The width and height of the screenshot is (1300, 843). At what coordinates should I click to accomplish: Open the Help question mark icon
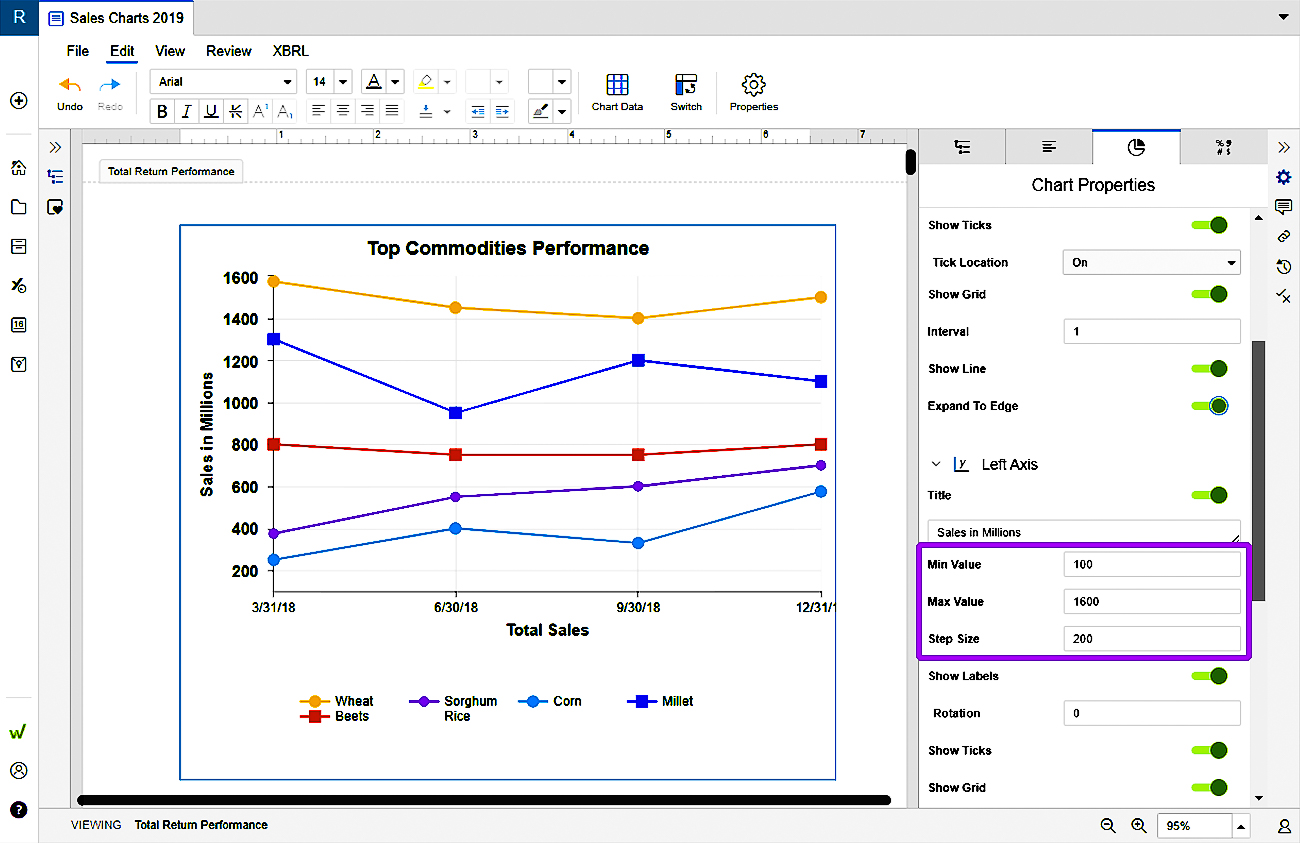[x=18, y=809]
